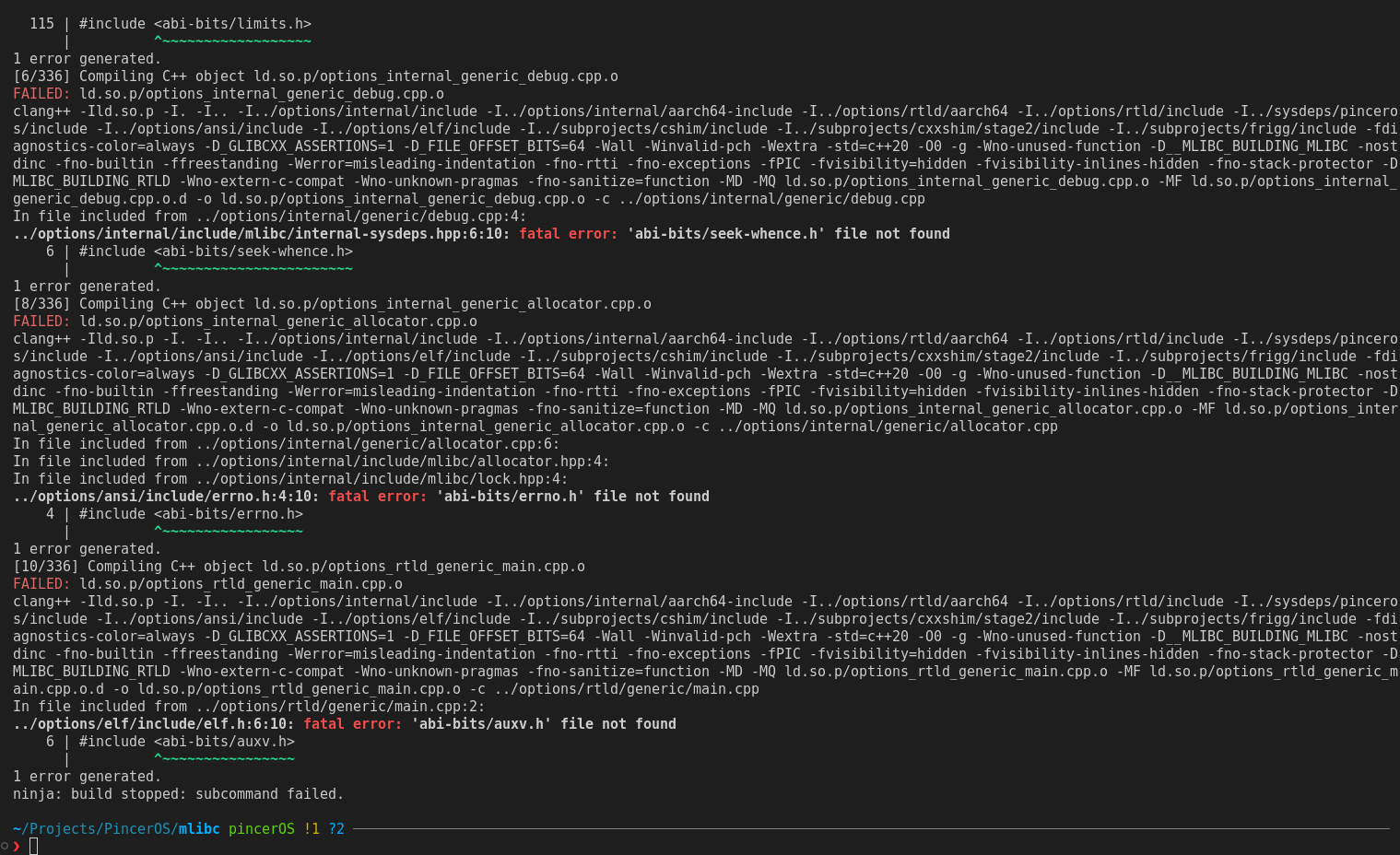The height and width of the screenshot is (855, 1400).
Task: Place cursor in the terminal input block
Action: coord(34,846)
